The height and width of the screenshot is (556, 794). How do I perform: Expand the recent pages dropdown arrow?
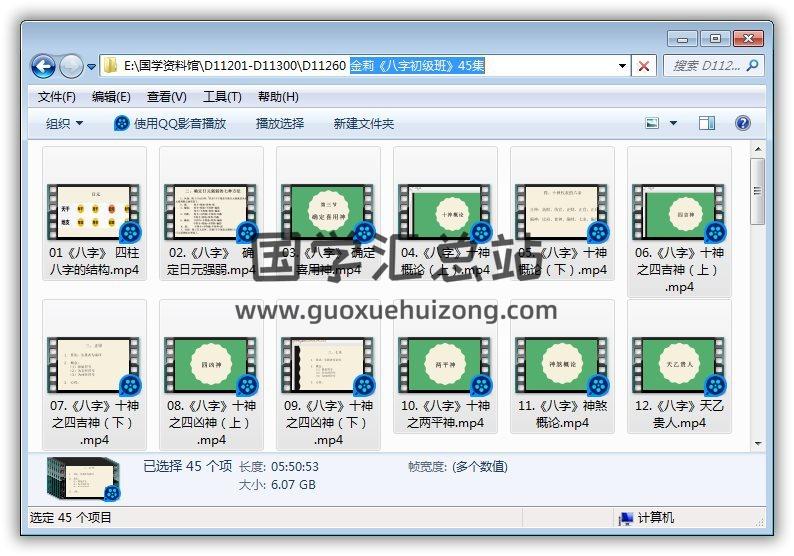pos(92,67)
